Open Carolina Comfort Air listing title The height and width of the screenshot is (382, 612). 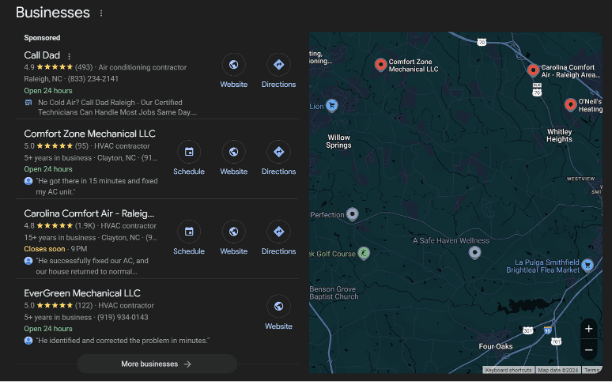pos(89,213)
